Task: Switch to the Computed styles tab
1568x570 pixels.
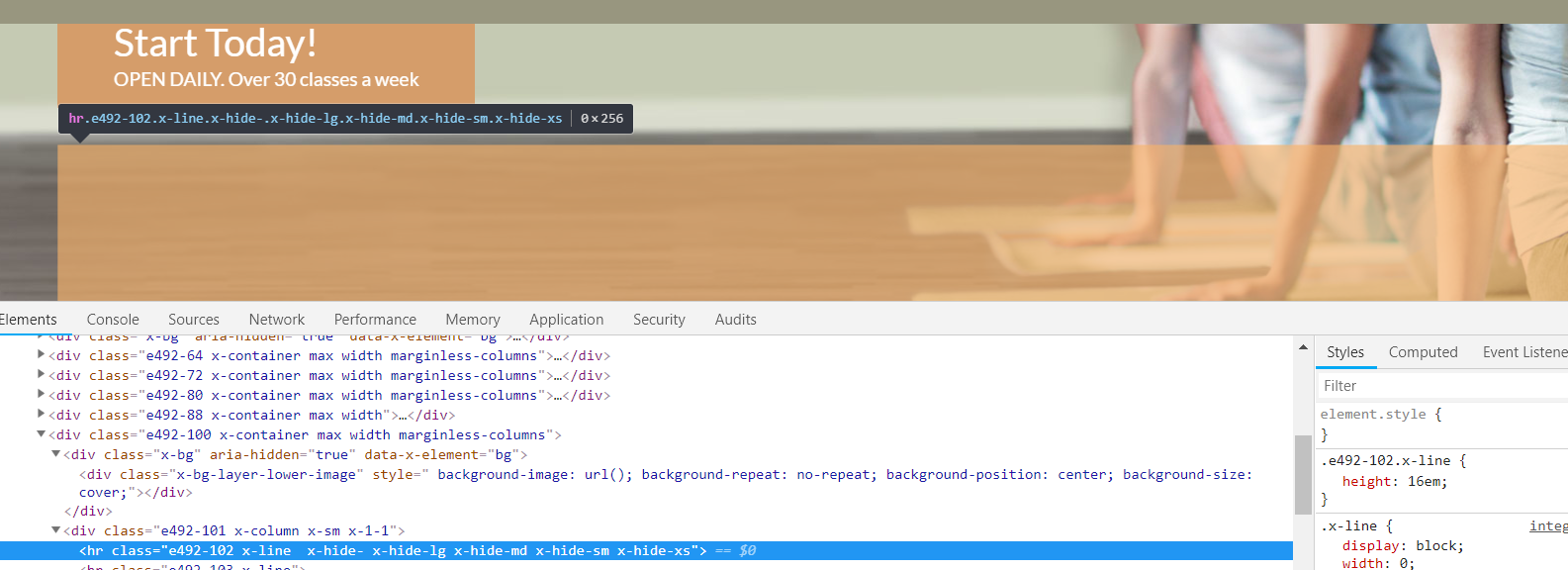Action: [1423, 352]
